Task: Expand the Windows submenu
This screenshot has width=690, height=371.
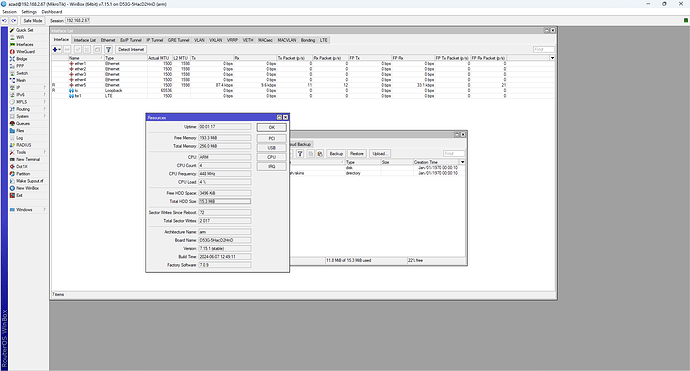Action: pyautogui.click(x=27, y=209)
